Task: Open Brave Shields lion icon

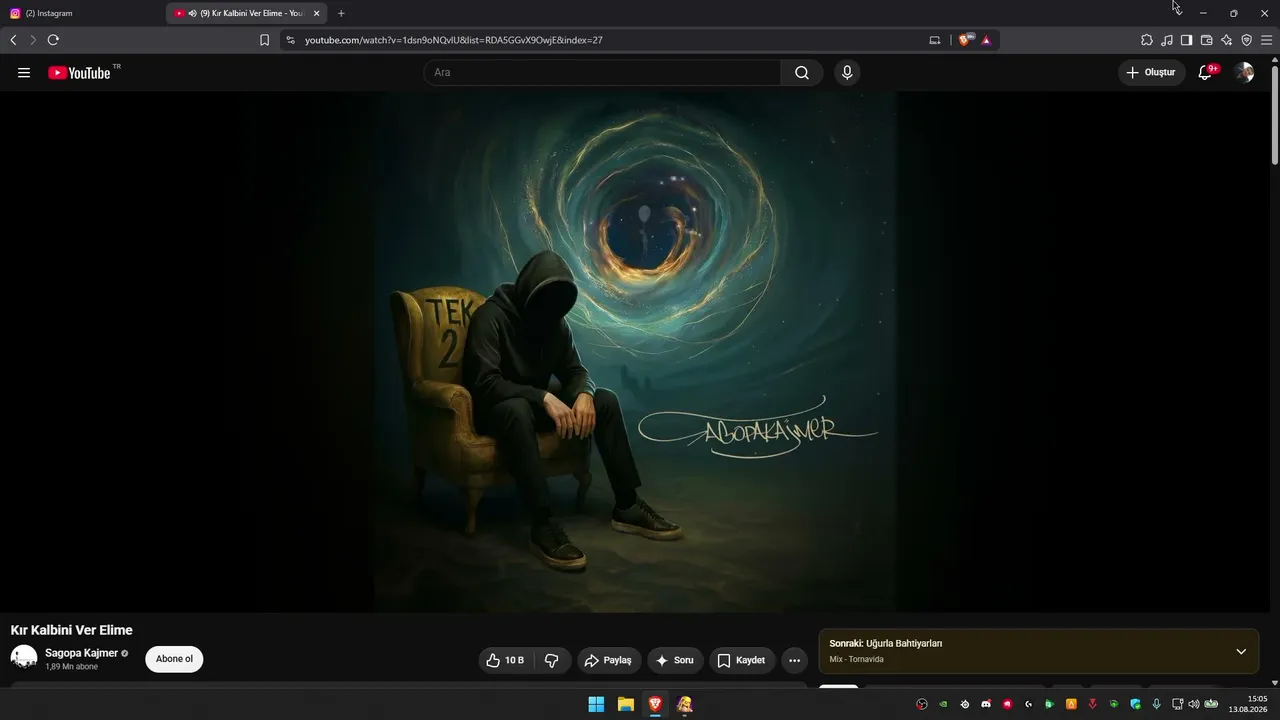Action: pyautogui.click(x=965, y=40)
